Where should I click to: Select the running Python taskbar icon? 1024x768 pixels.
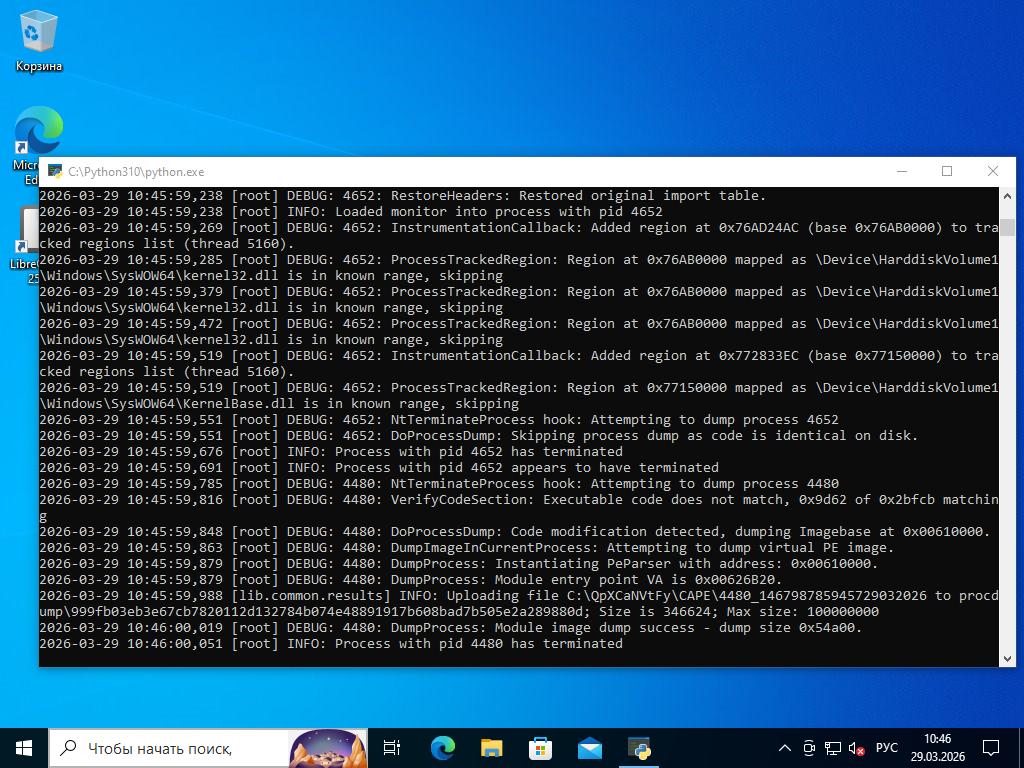pos(639,747)
